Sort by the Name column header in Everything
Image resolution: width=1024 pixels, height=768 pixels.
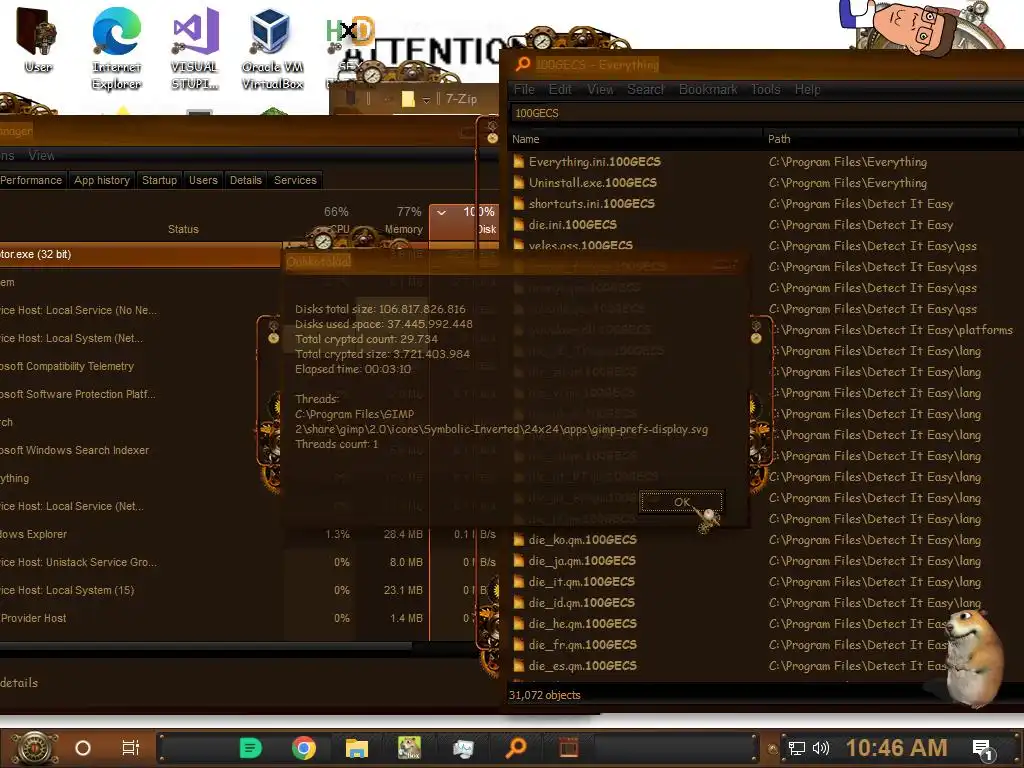(635, 139)
